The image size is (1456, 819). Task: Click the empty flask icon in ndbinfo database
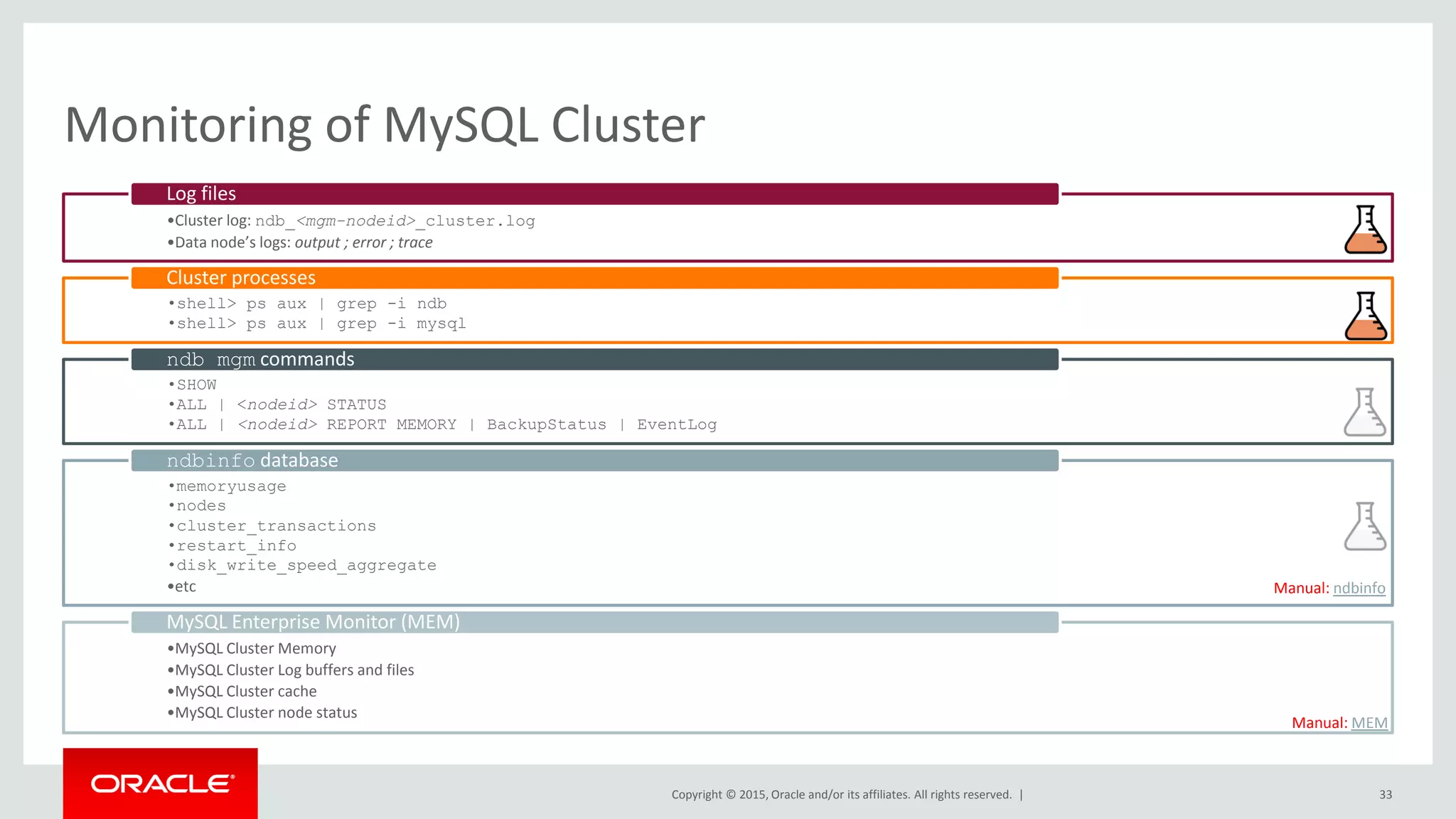click(1365, 526)
